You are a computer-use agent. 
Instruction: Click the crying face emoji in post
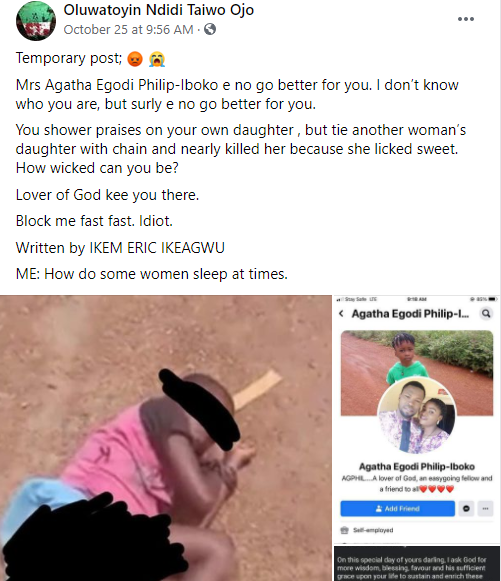point(157,59)
